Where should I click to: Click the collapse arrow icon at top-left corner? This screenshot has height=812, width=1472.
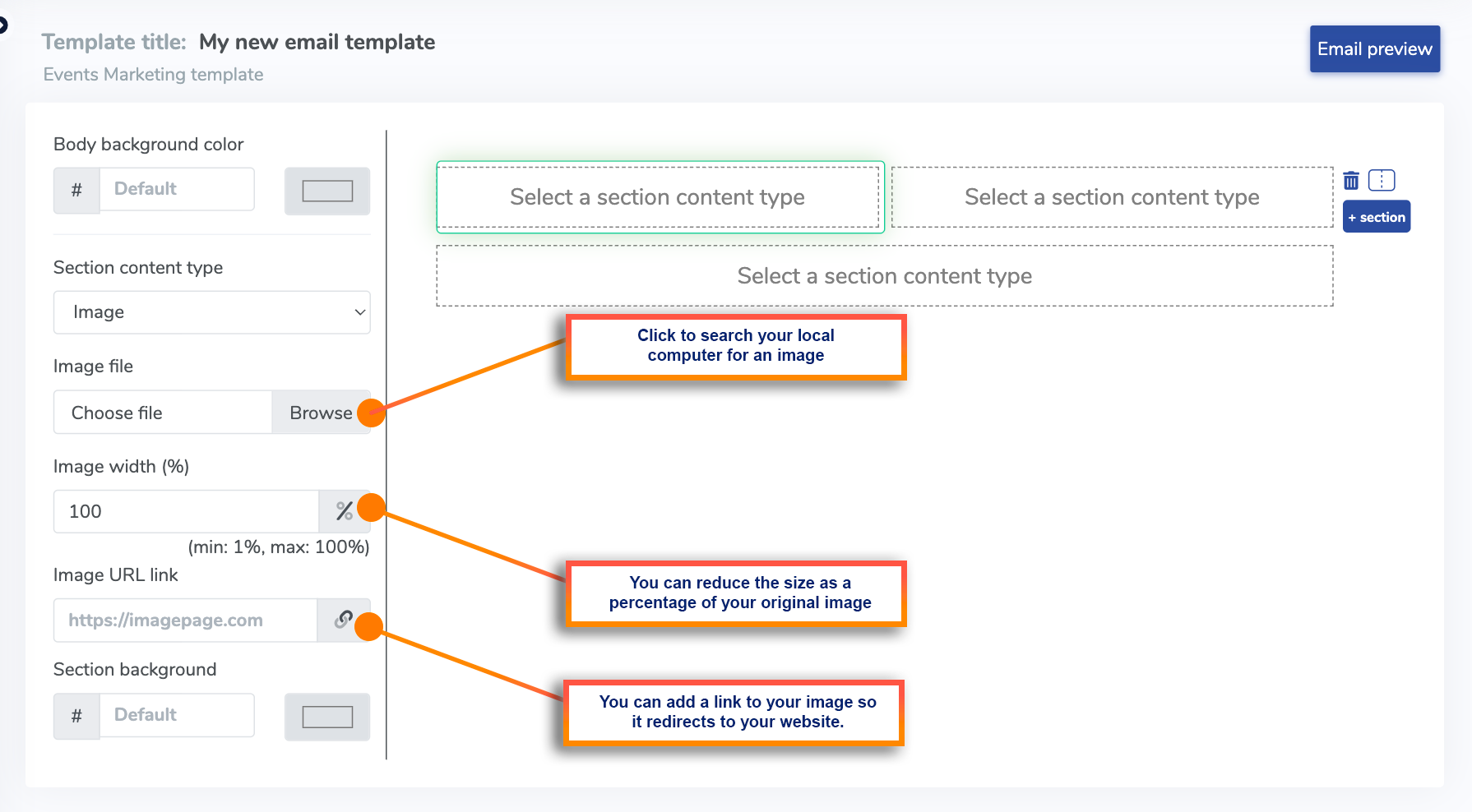click(x=2, y=25)
